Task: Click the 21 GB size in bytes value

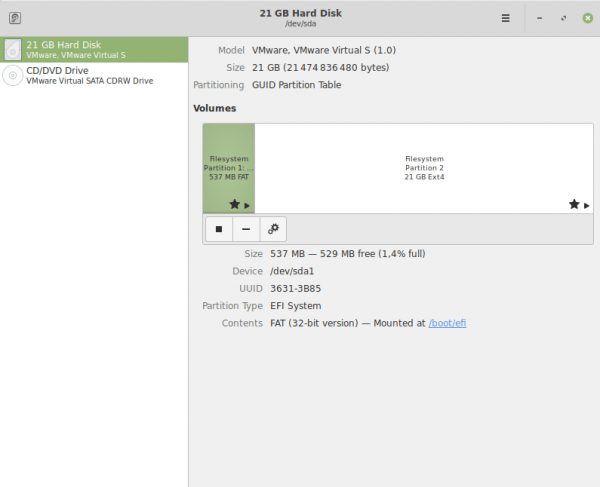Action: coord(320,68)
